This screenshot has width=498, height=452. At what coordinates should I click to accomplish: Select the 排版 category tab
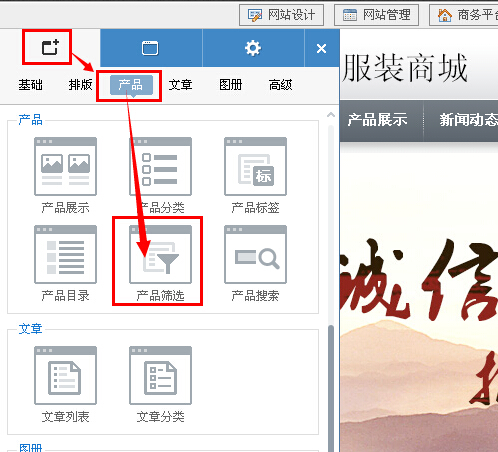coord(80,85)
